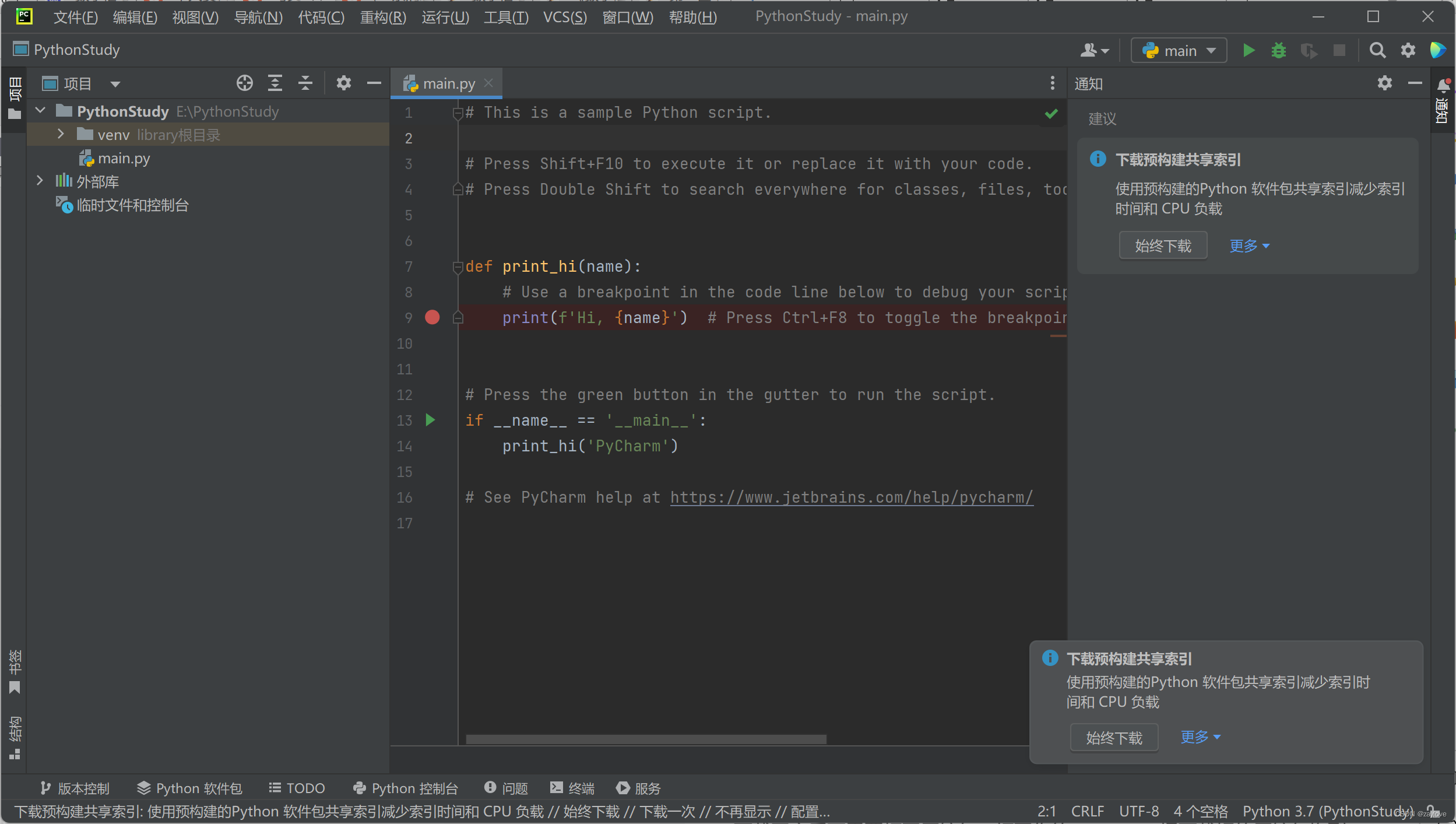Run with coverage icon in toolbar

(1309, 51)
